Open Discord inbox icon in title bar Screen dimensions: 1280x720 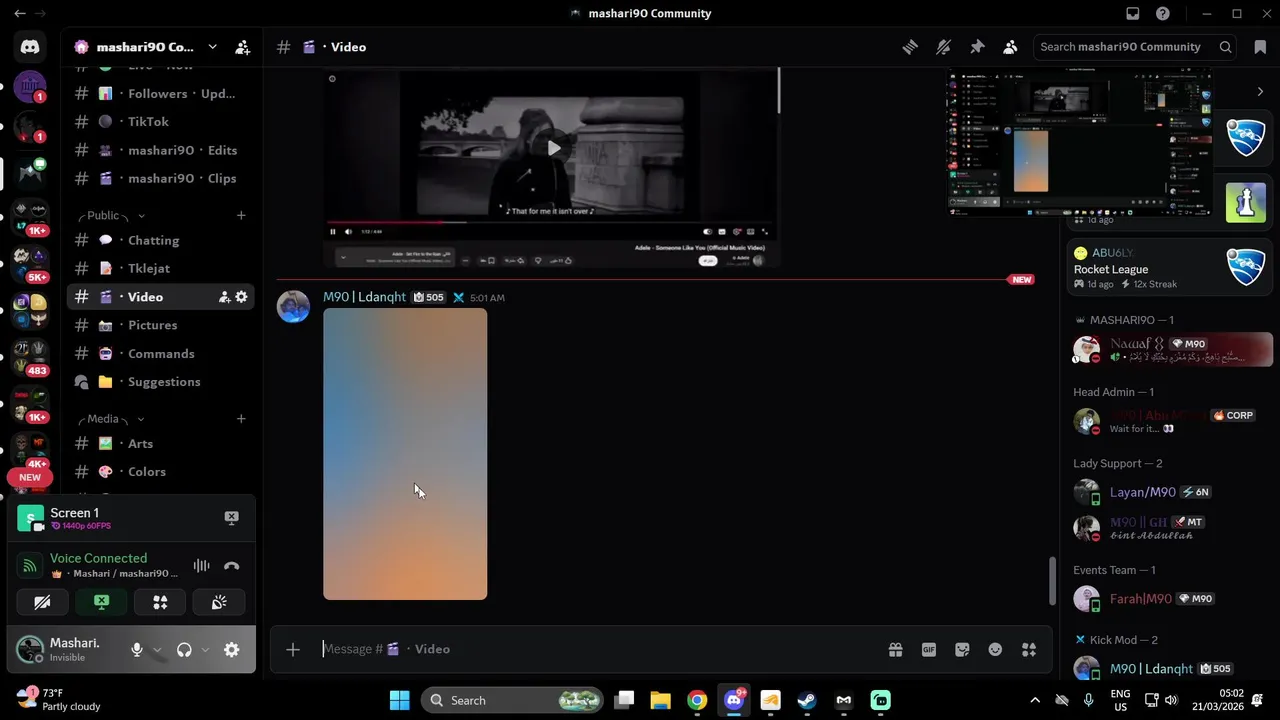pos(1133,14)
